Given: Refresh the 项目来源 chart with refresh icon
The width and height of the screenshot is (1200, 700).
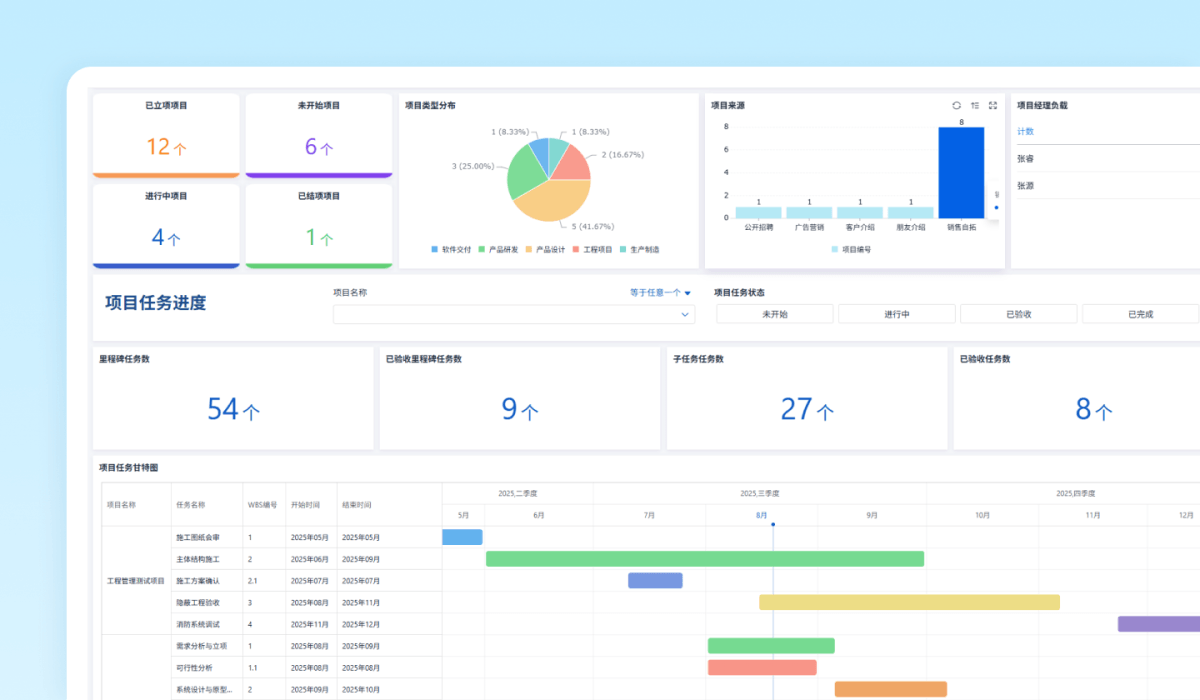Looking at the screenshot, I should click(x=956, y=105).
